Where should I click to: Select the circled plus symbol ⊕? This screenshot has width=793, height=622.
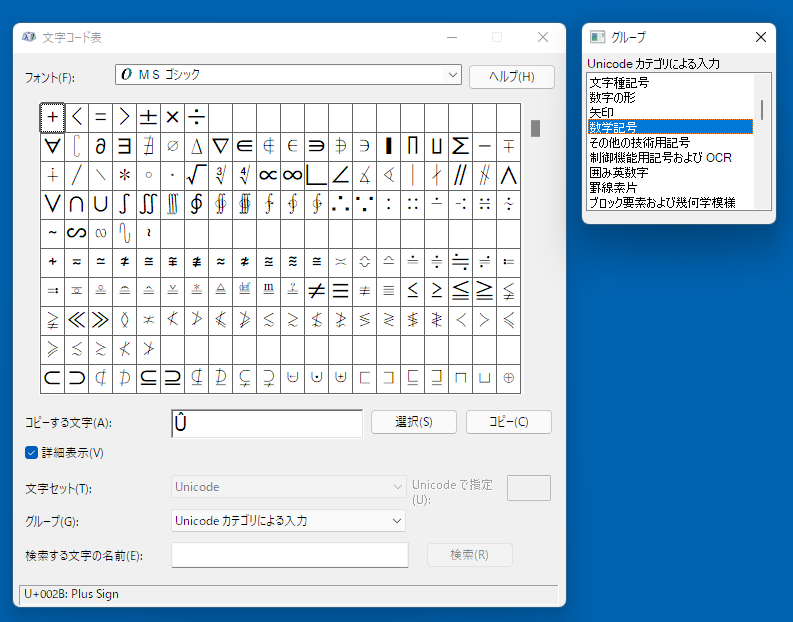pyautogui.click(x=508, y=378)
